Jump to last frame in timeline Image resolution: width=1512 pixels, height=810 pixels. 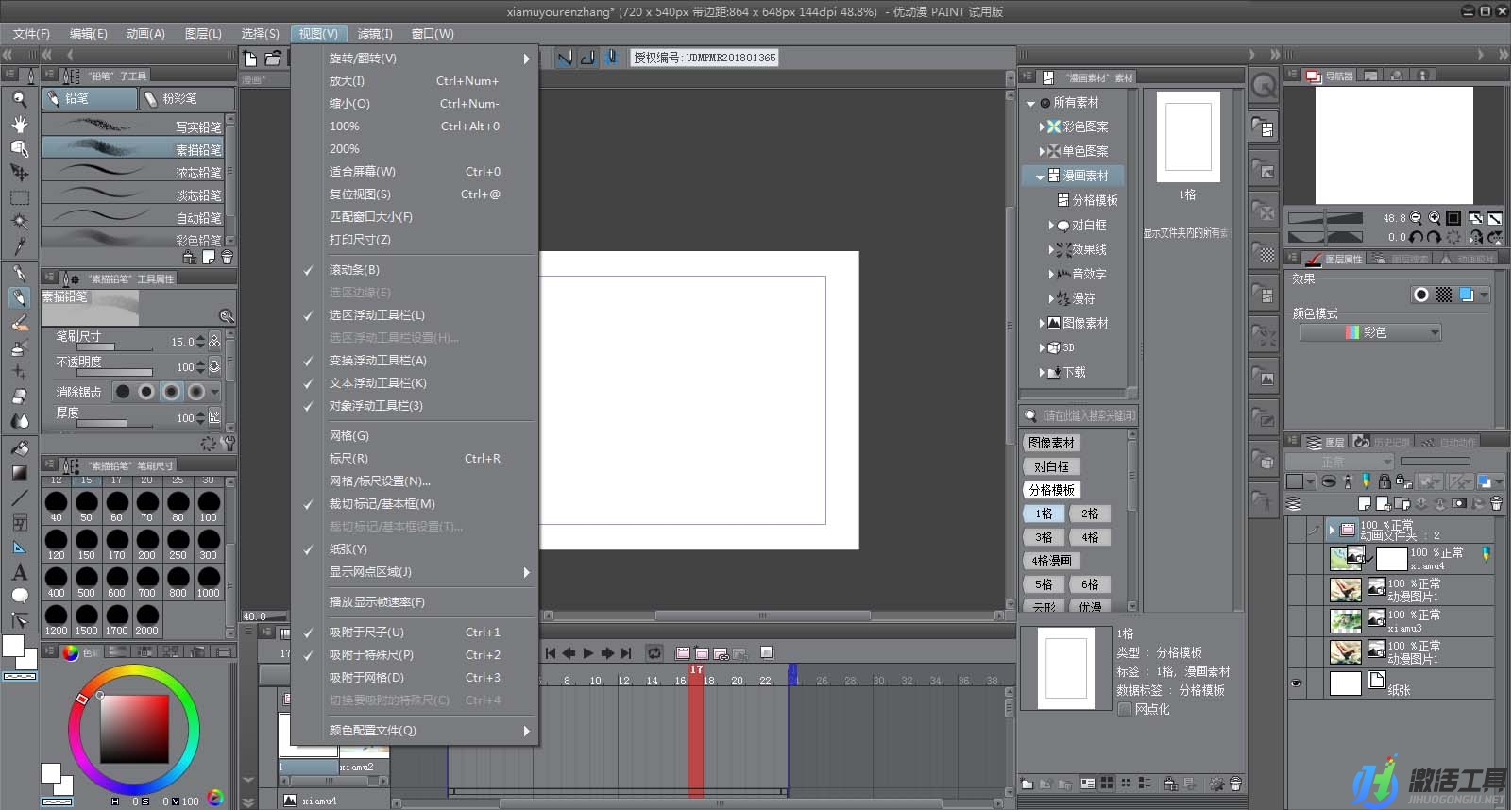click(x=625, y=652)
